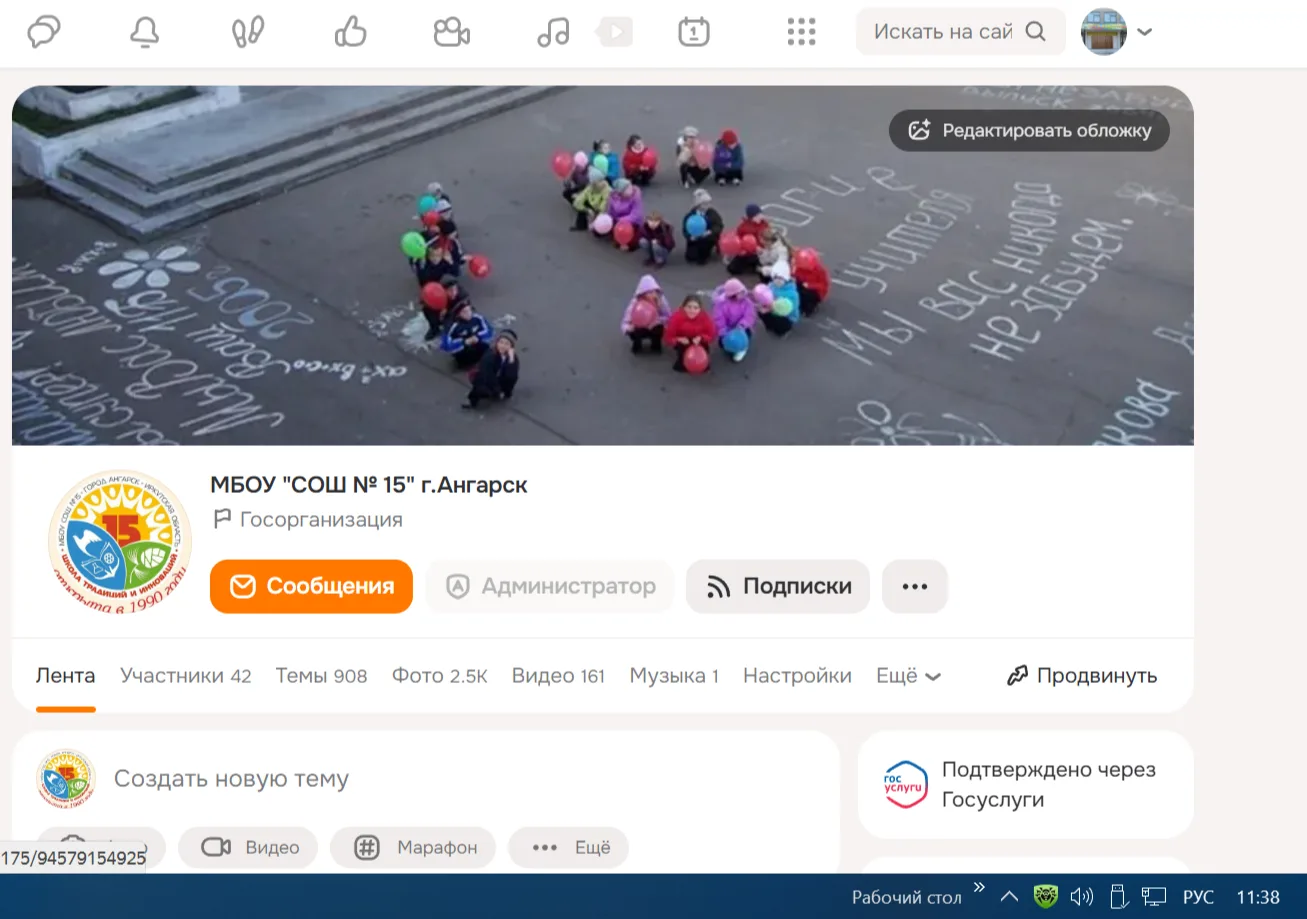Click 'Редактировать обложку' button
The height and width of the screenshot is (919, 1307).
(1029, 130)
